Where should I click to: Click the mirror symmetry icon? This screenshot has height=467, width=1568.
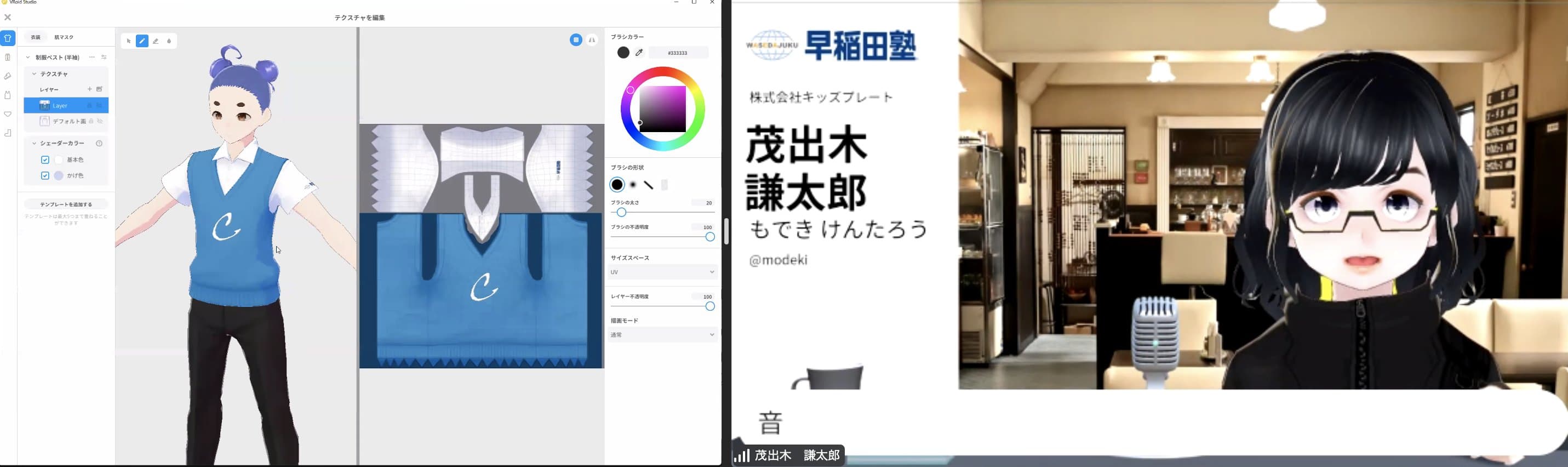pyautogui.click(x=592, y=40)
